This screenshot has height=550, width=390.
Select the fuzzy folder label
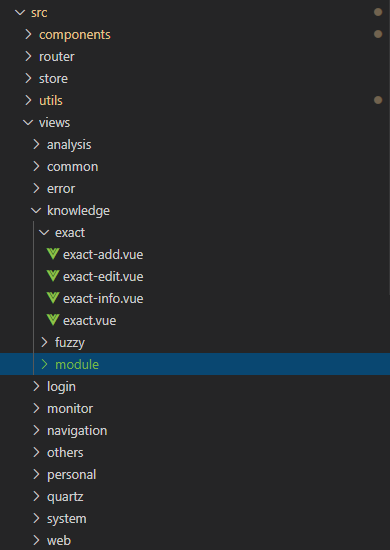tap(70, 342)
